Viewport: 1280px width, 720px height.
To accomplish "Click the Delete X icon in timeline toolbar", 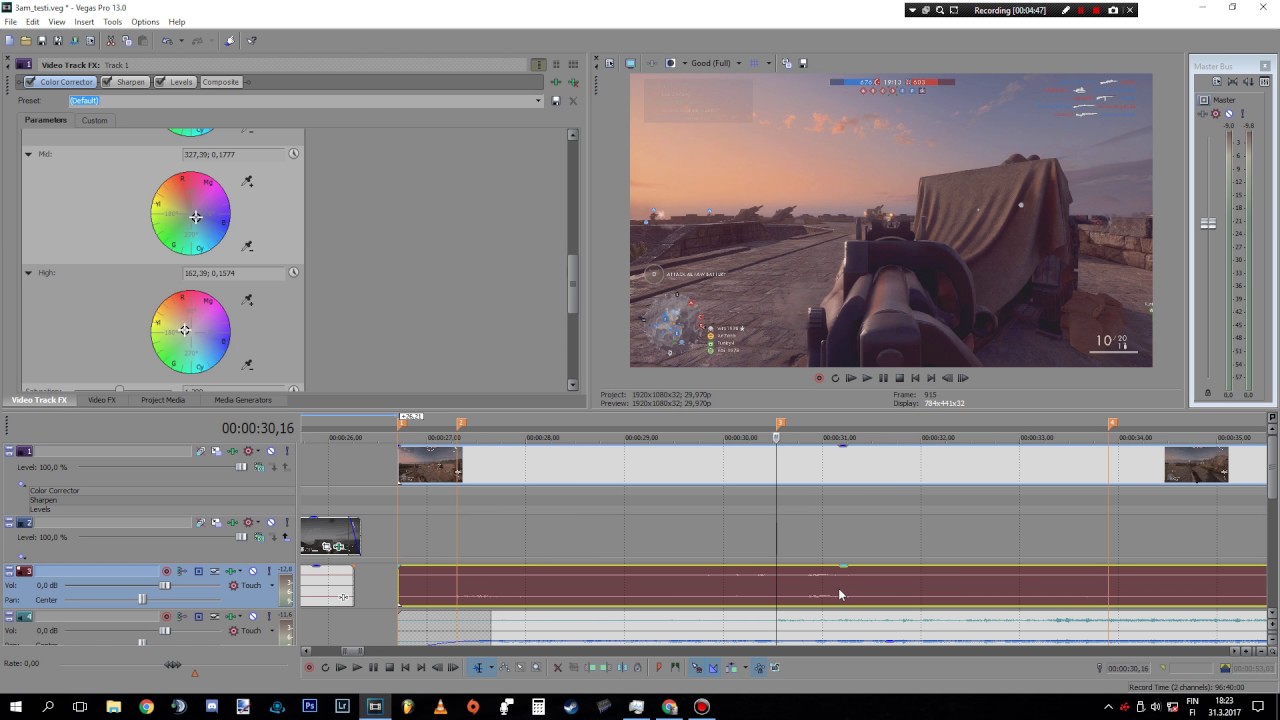I will (558, 668).
